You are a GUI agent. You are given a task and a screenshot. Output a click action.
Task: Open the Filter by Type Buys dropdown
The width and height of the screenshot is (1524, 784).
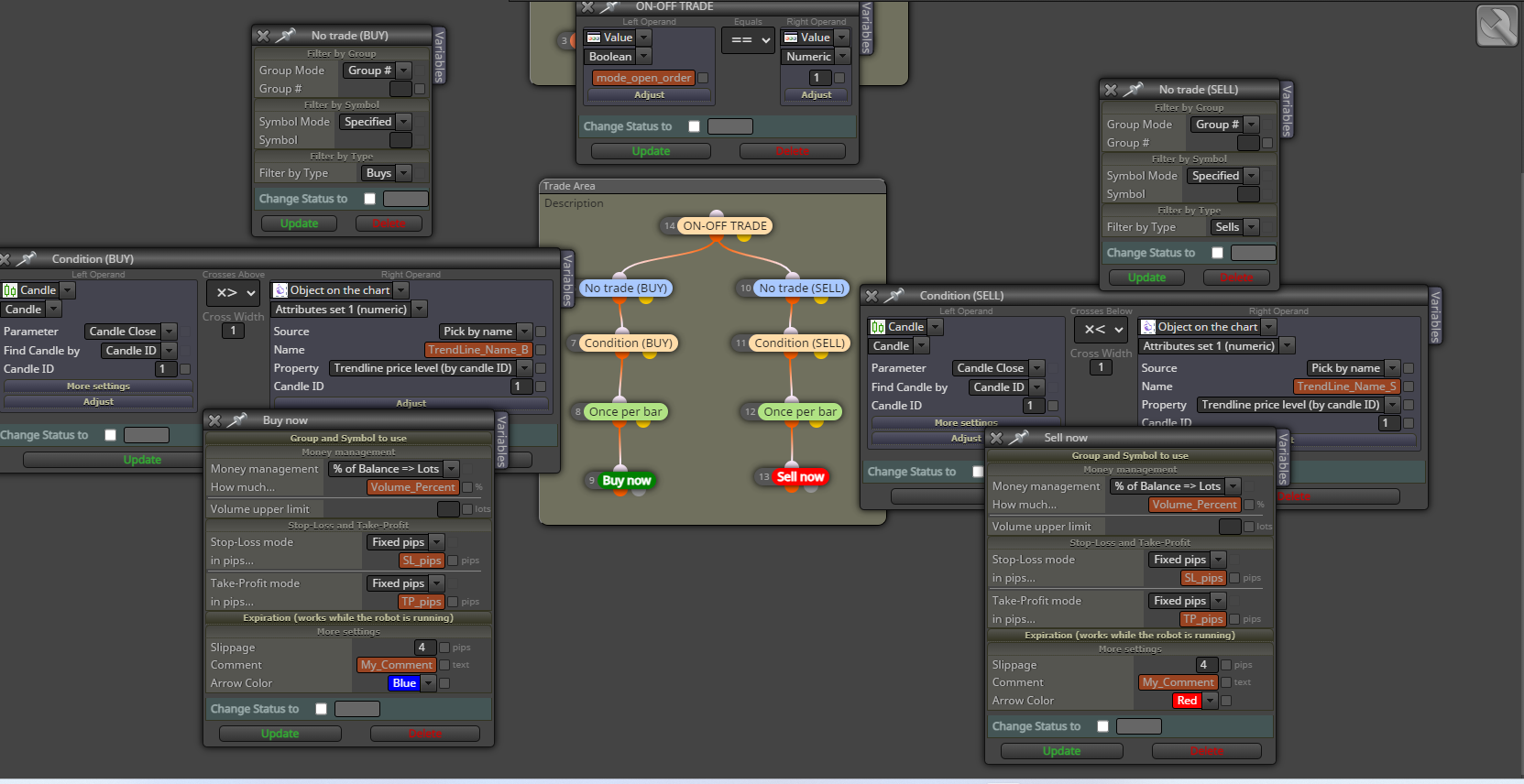click(x=387, y=173)
